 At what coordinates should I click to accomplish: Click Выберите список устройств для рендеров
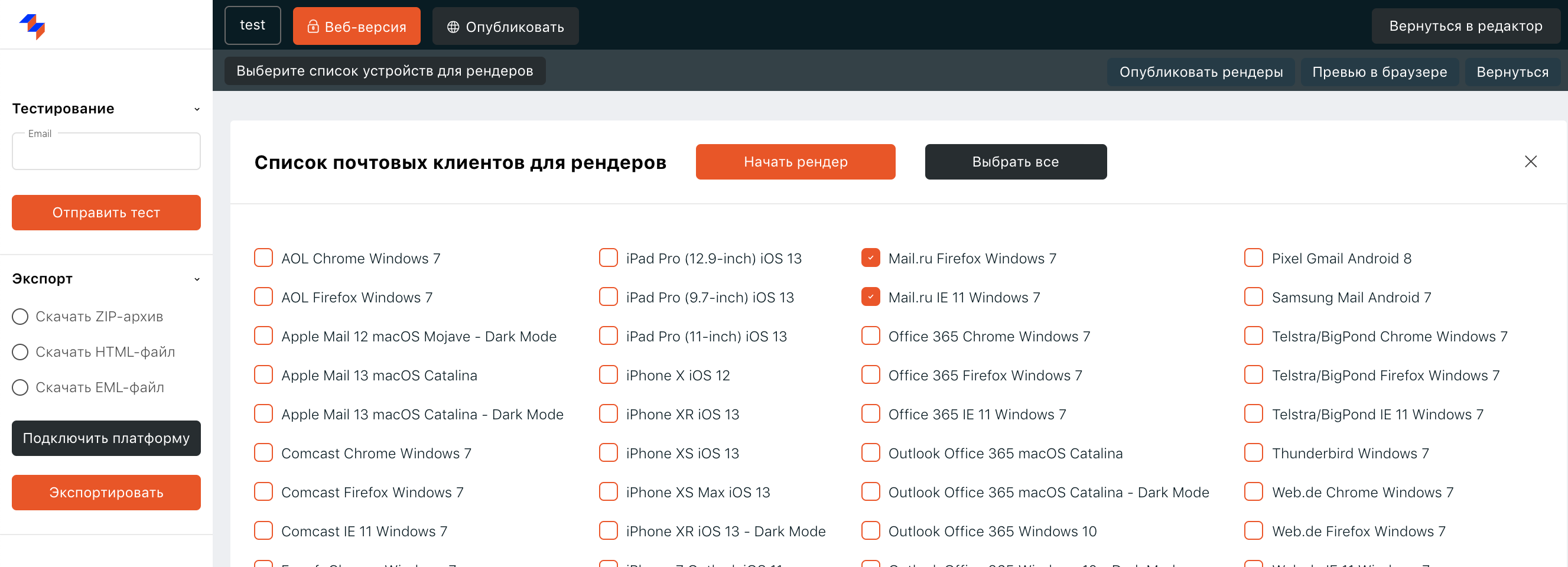tap(385, 70)
